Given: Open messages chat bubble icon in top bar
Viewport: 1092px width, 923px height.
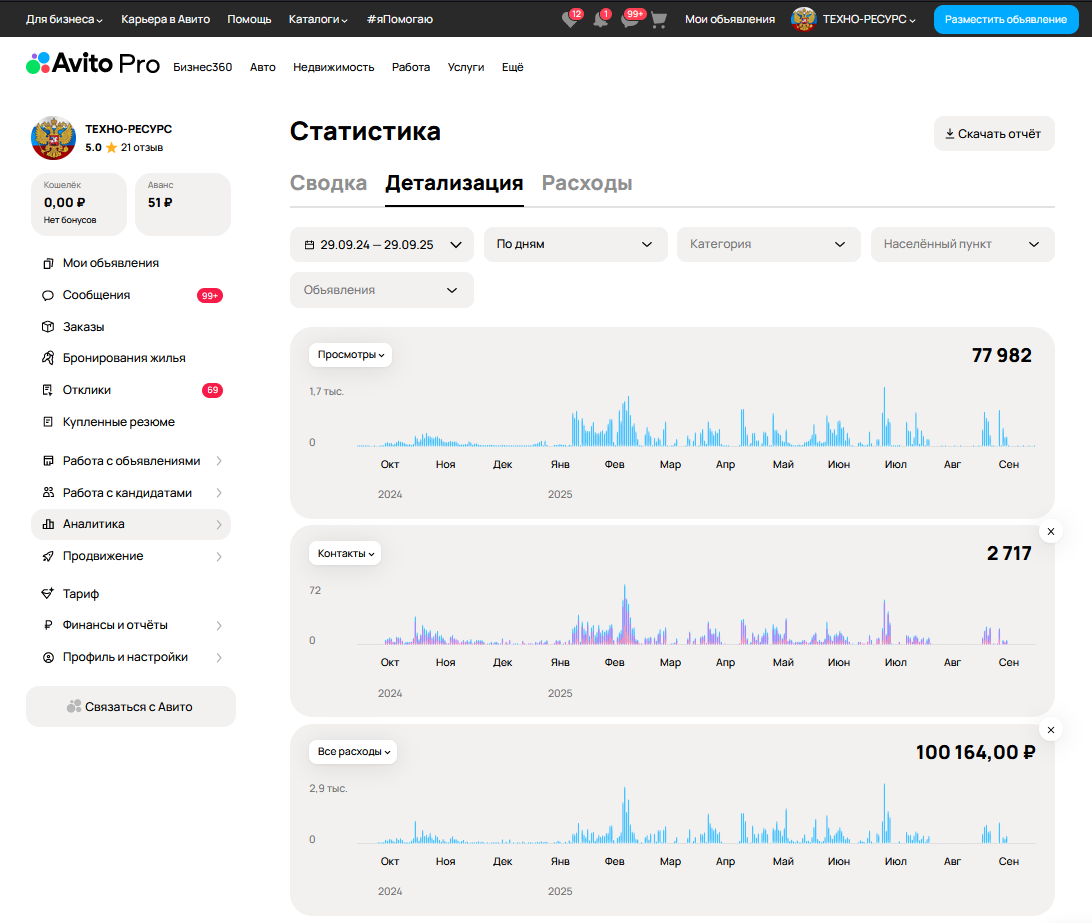Looking at the screenshot, I should [x=630, y=20].
